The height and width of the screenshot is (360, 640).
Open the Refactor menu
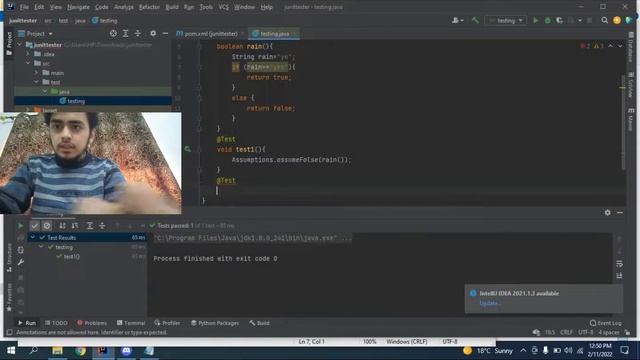(149, 7)
